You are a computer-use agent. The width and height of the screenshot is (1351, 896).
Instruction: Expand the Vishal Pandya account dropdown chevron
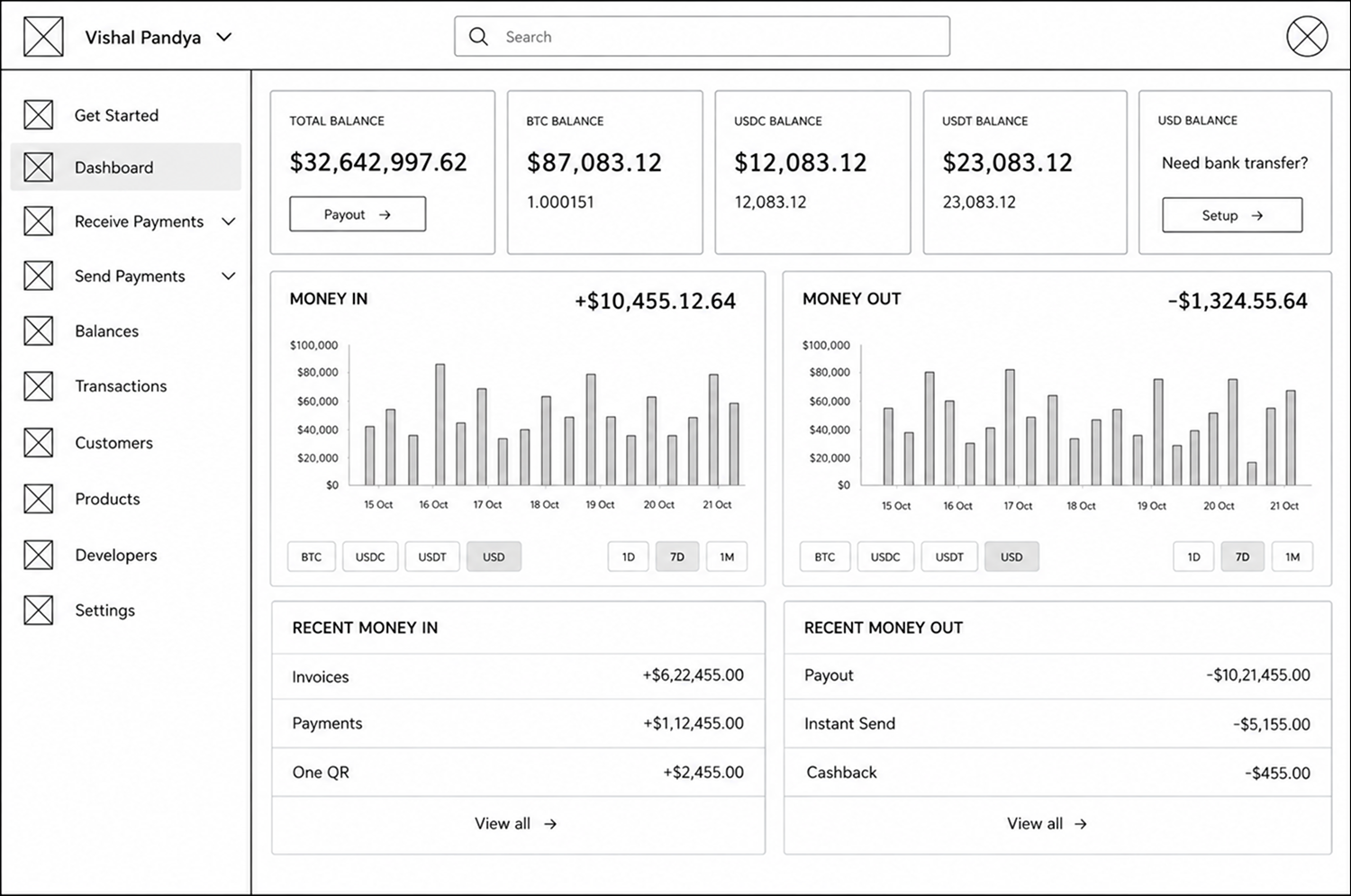[x=224, y=38]
